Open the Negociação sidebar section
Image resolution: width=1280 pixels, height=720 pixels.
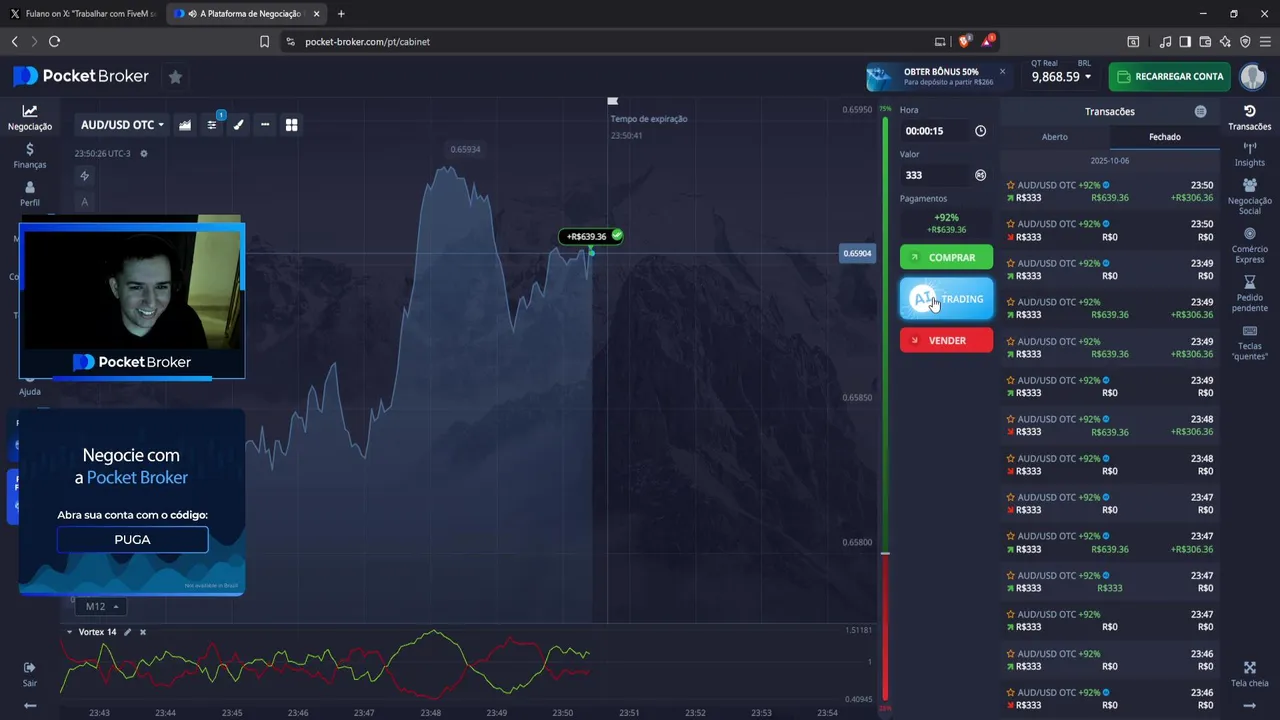(30, 118)
